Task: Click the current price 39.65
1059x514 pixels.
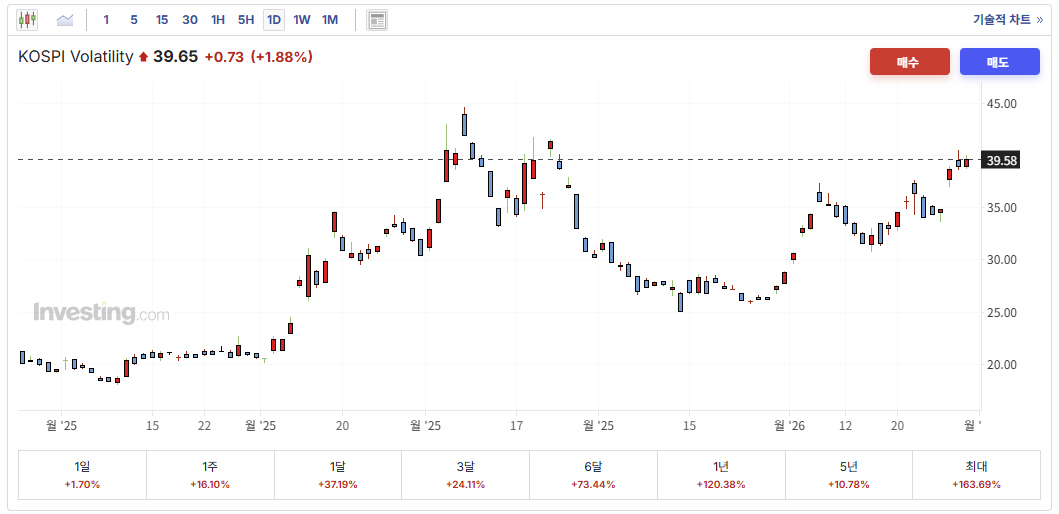Action: point(176,57)
